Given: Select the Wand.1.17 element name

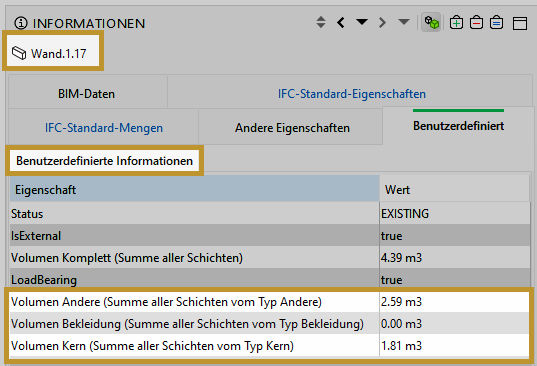Looking at the screenshot, I should [x=59, y=53].
